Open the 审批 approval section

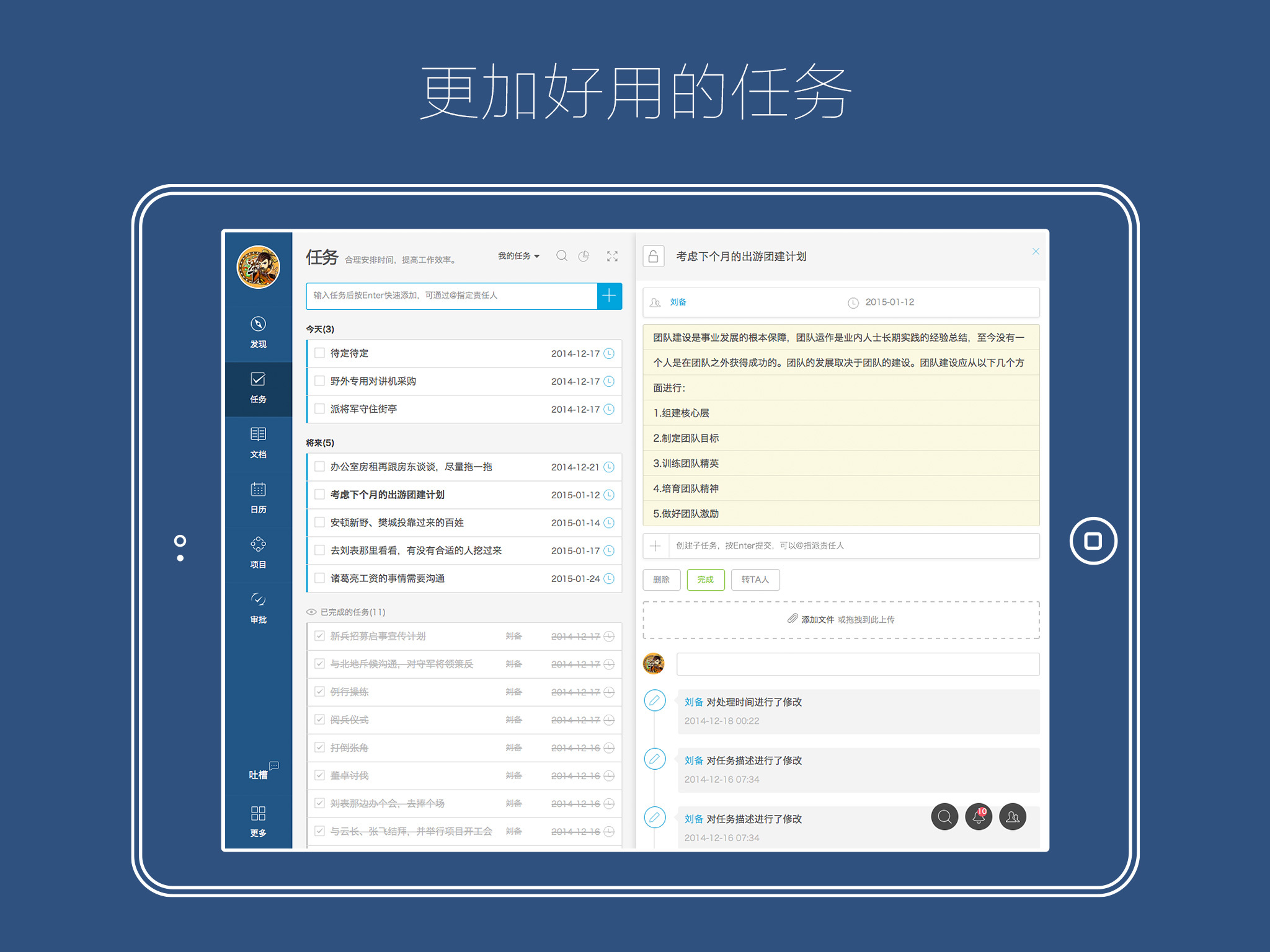tap(258, 608)
